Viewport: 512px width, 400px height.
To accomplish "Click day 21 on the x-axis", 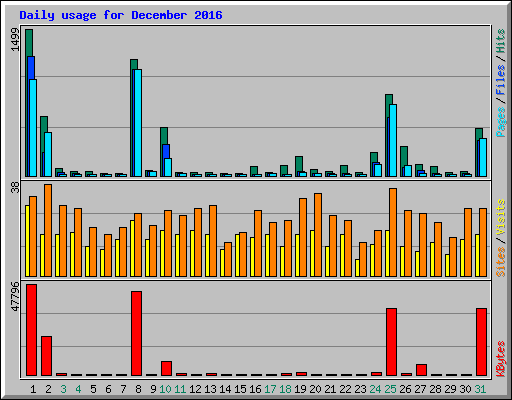I will pyautogui.click(x=330, y=389).
